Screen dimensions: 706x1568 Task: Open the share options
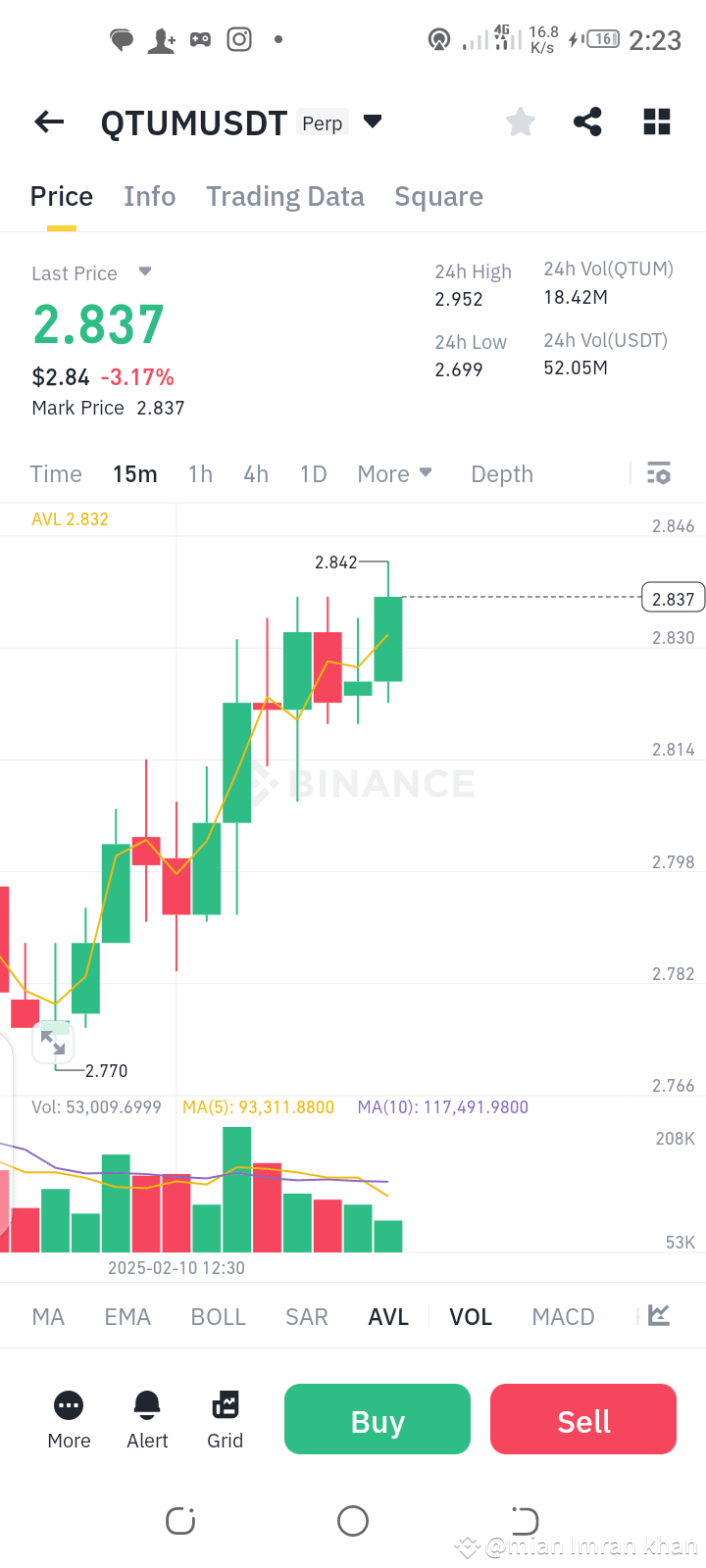click(x=587, y=122)
